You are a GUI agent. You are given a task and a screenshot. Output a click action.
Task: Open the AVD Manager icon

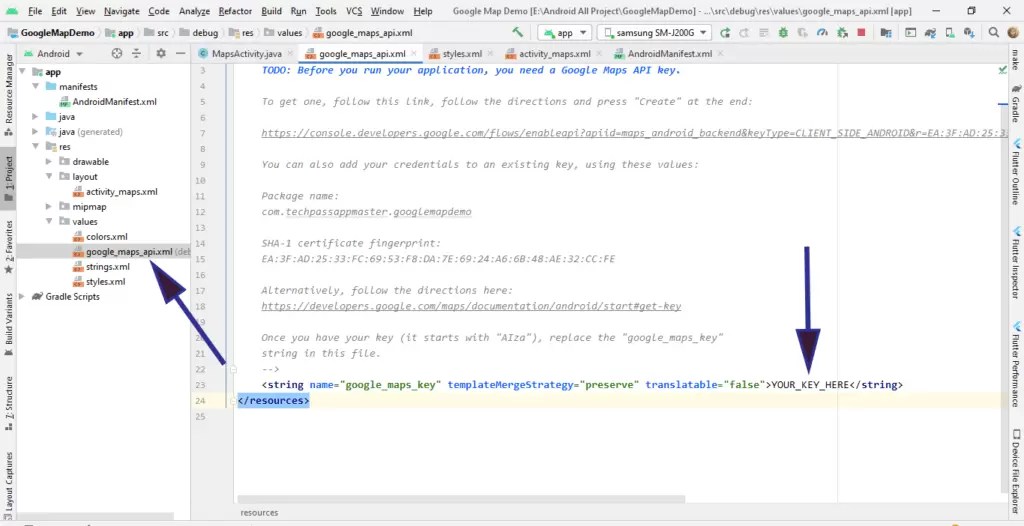pyautogui.click(x=950, y=33)
